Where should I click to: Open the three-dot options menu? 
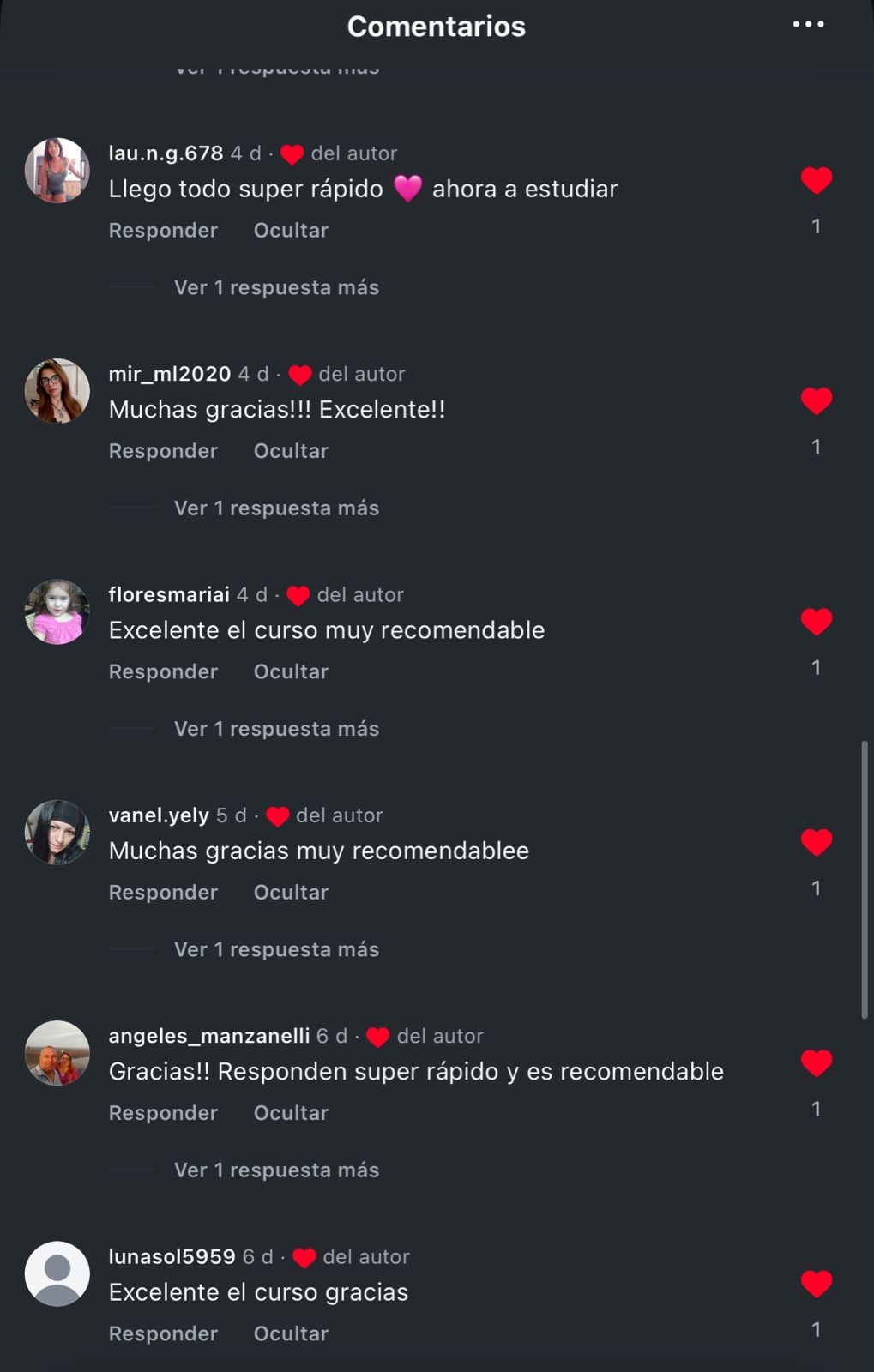808,25
